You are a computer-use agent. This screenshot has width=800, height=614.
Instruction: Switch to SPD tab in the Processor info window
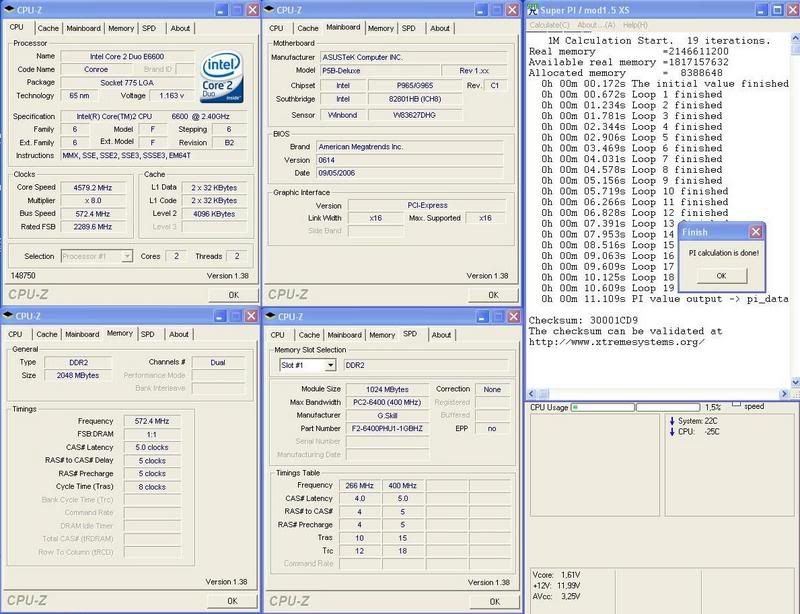pos(149,29)
